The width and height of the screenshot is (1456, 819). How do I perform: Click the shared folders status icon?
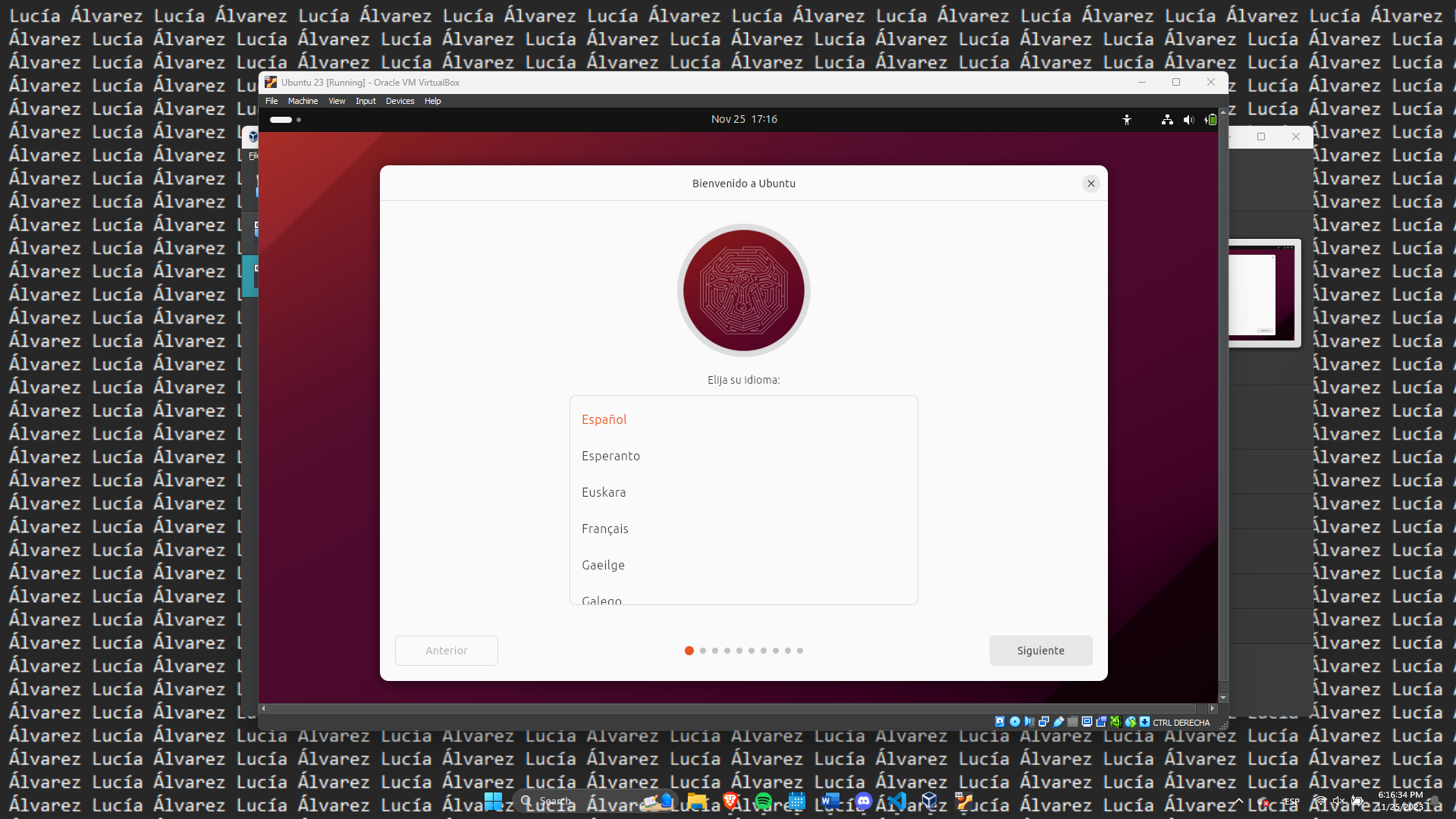click(x=1072, y=722)
